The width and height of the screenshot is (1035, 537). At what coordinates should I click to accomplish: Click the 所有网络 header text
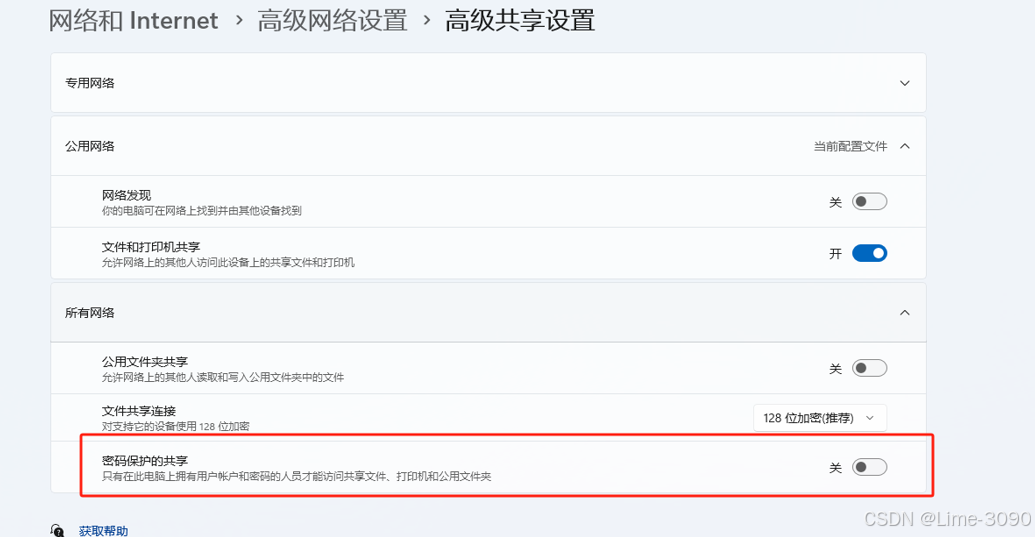[90, 313]
